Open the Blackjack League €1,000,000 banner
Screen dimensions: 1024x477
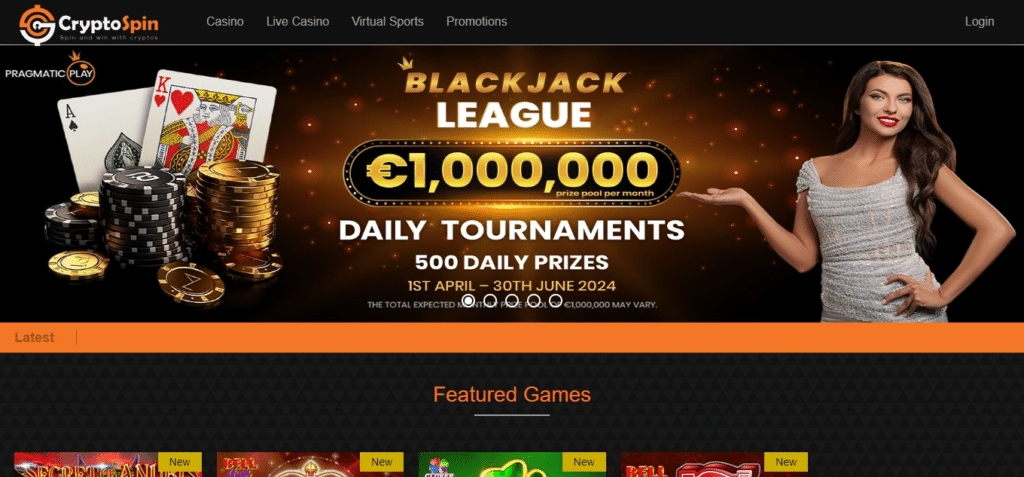(x=512, y=184)
